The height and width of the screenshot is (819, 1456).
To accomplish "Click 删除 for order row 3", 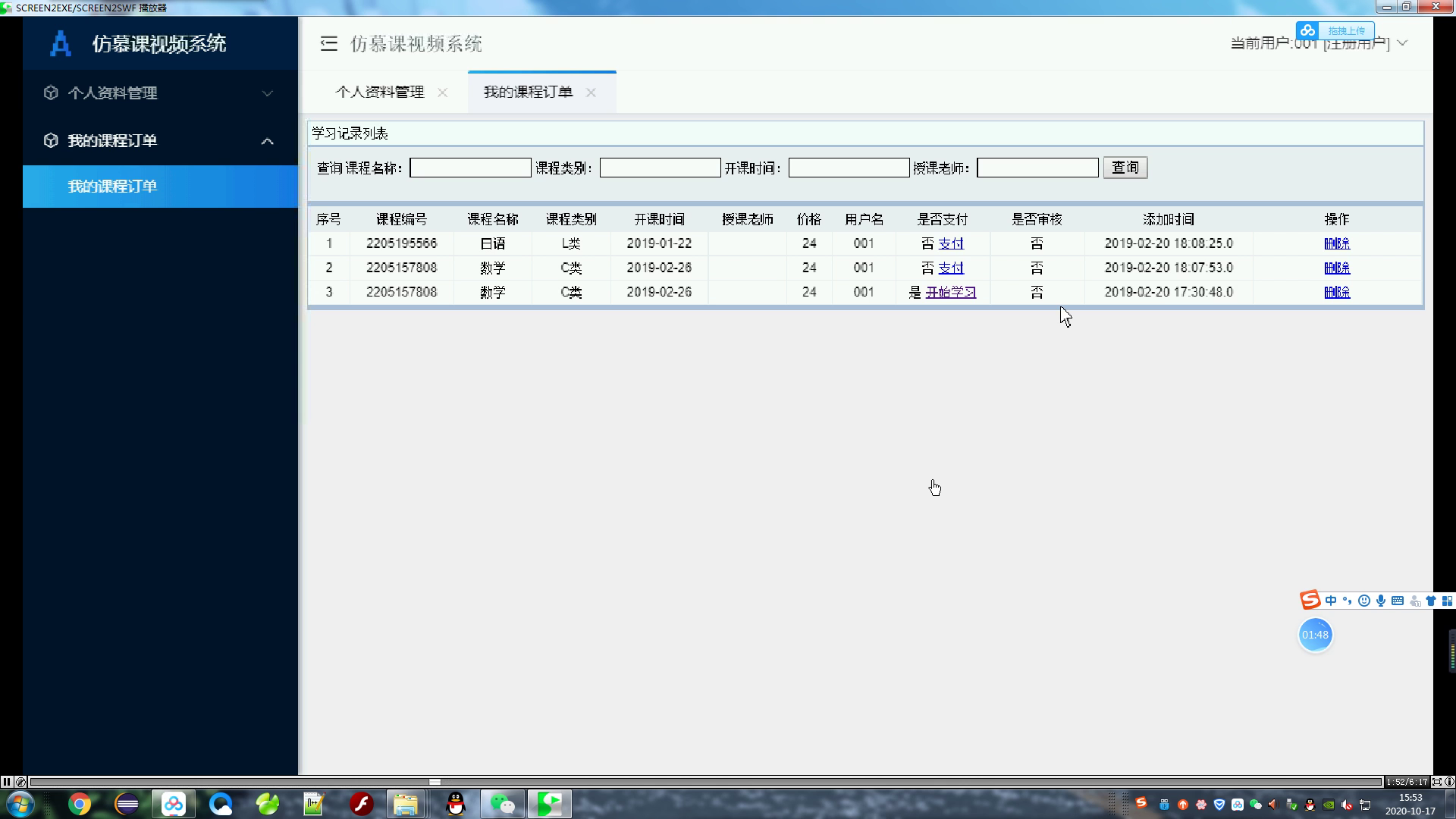I will [x=1337, y=292].
